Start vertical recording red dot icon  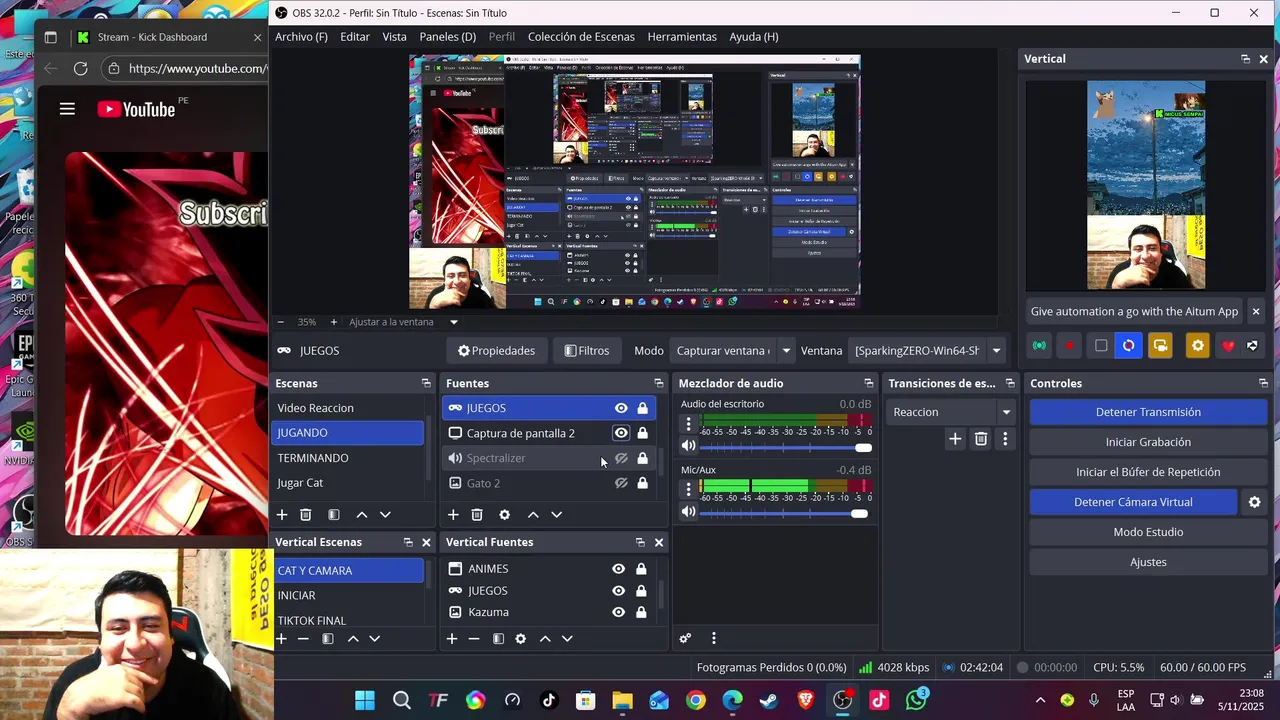1070,346
